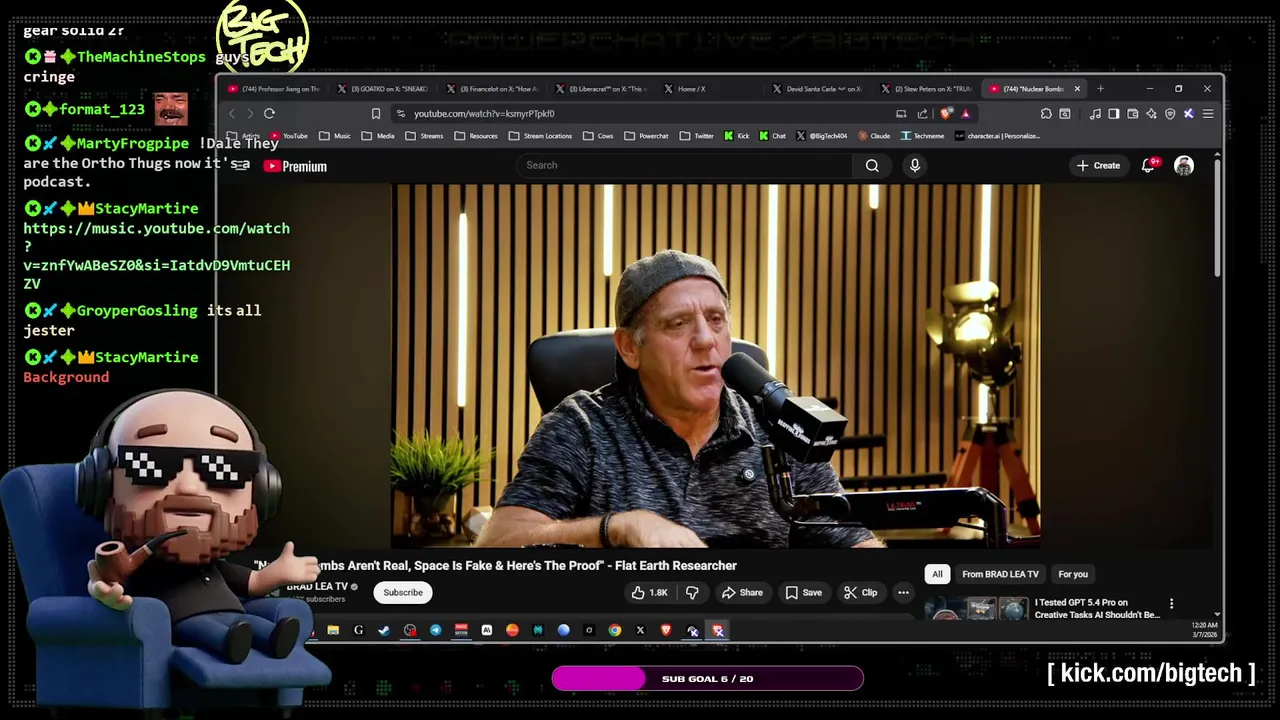Image resolution: width=1280 pixels, height=720 pixels.
Task: Click the Brave Shields lion icon
Action: 945,113
